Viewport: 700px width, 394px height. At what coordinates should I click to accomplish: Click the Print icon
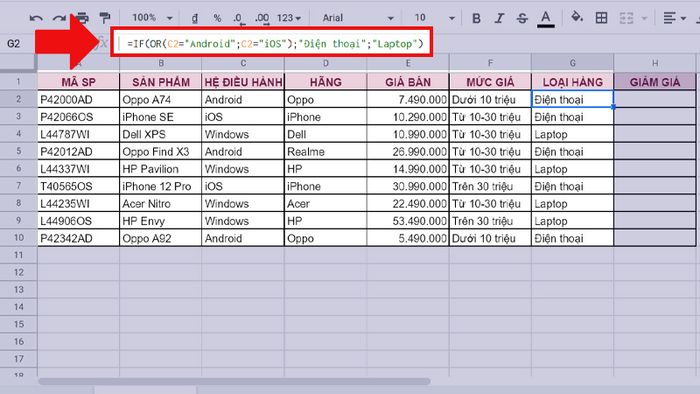[82, 18]
